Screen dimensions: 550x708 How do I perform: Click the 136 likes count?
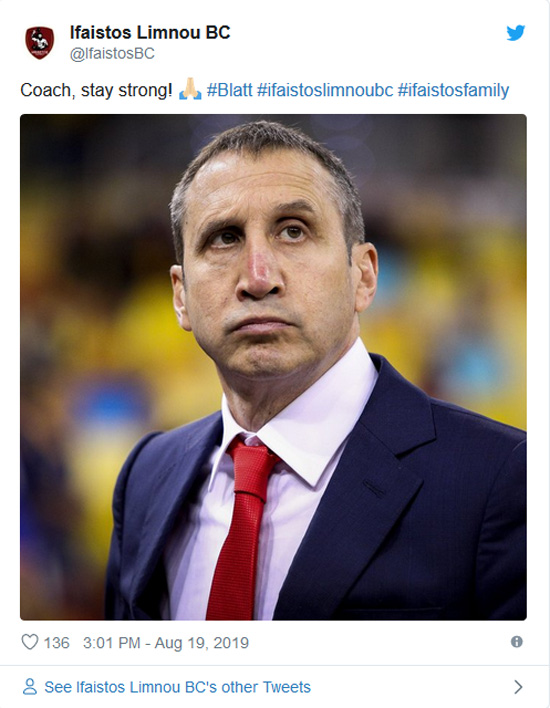56,643
